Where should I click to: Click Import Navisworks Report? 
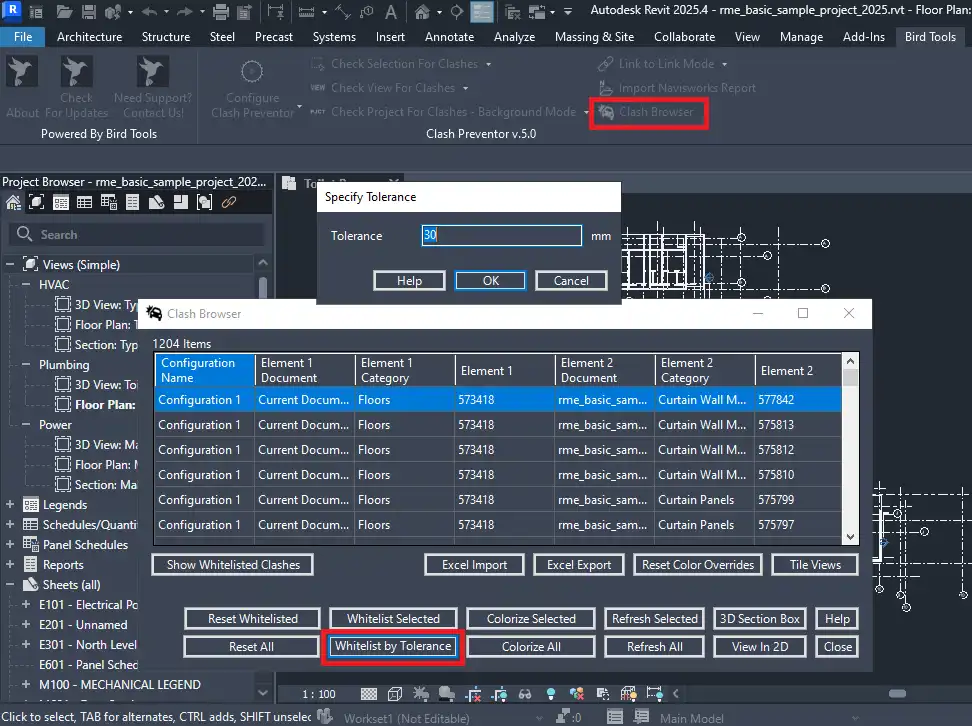coord(677,88)
